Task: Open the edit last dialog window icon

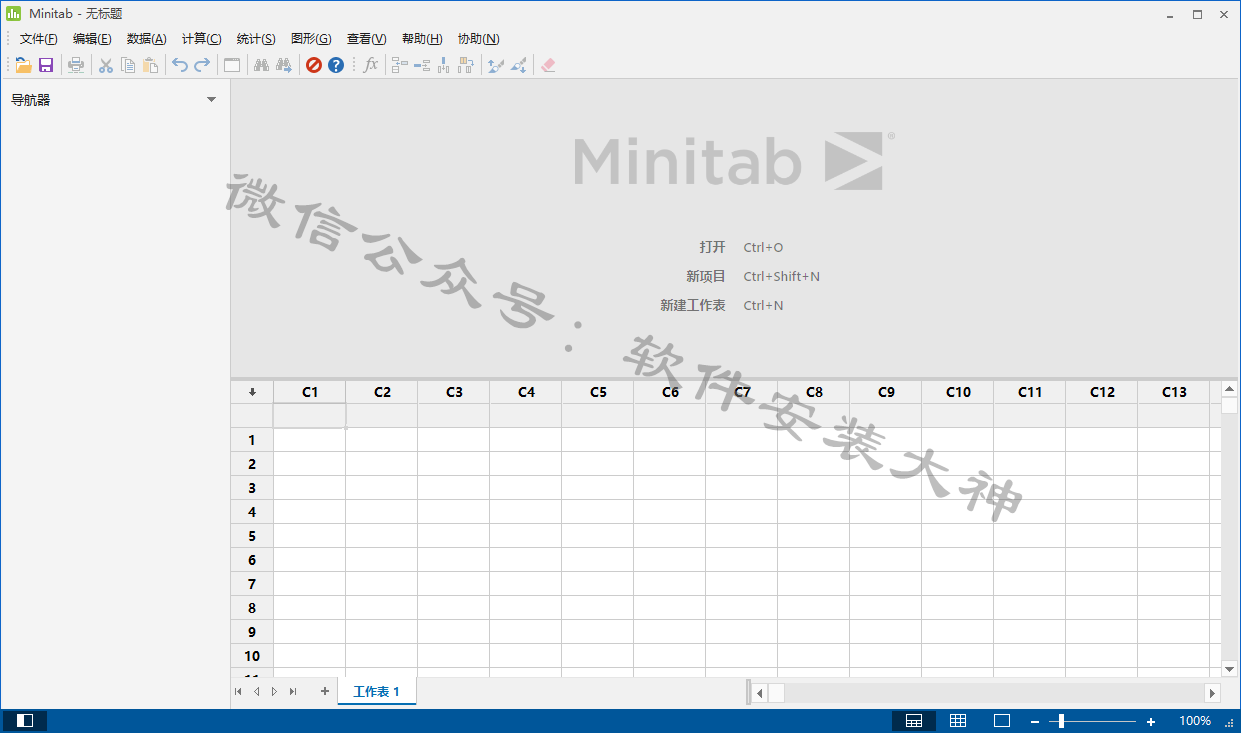Action: 232,65
